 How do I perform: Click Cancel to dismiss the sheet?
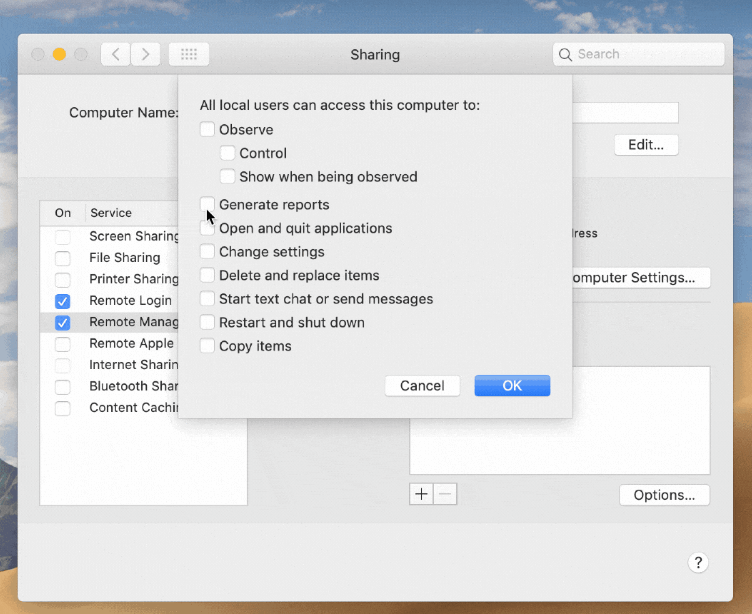coord(422,386)
